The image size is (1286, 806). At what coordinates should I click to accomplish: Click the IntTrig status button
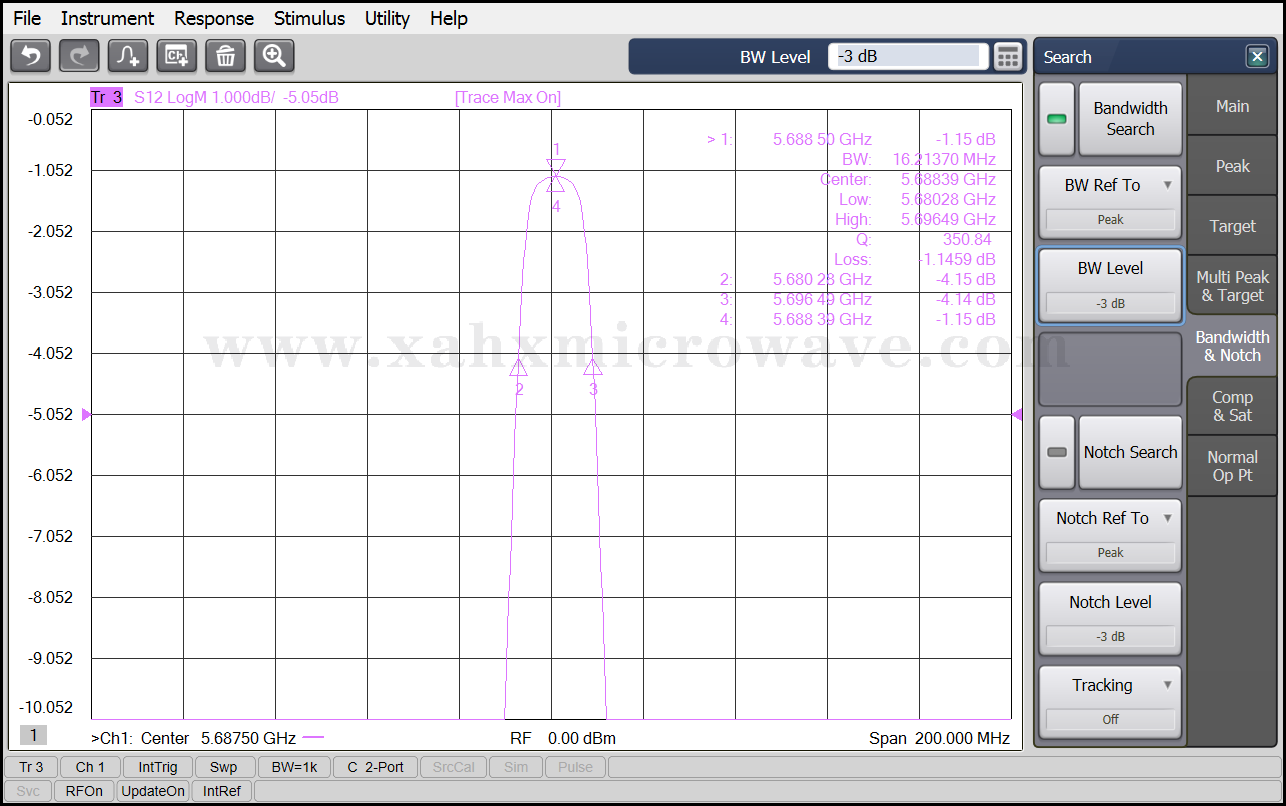pos(158,767)
